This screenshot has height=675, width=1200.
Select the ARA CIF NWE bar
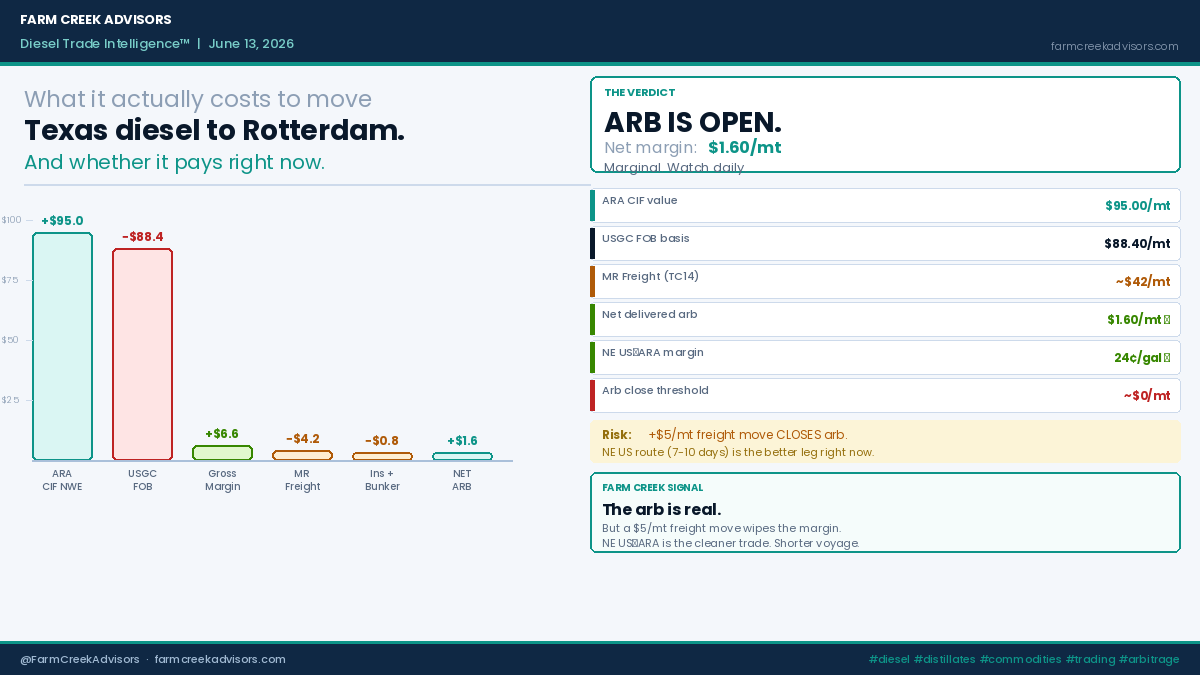[62, 346]
